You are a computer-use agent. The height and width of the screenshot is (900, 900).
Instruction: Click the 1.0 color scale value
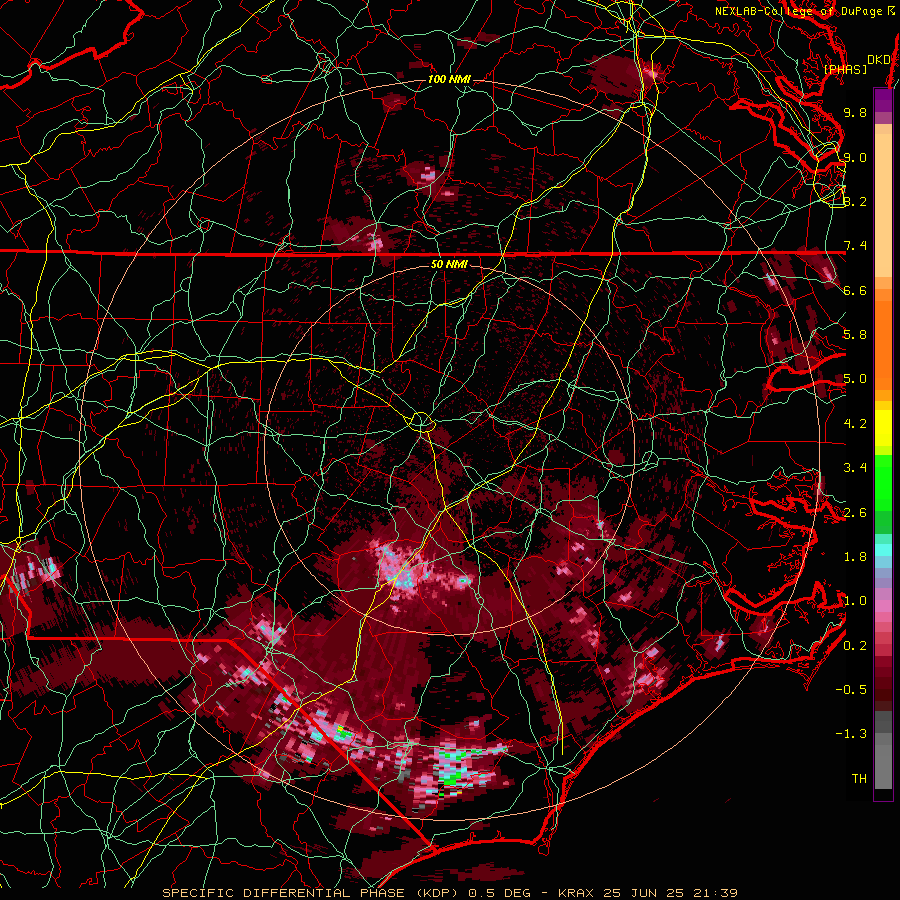(x=855, y=601)
